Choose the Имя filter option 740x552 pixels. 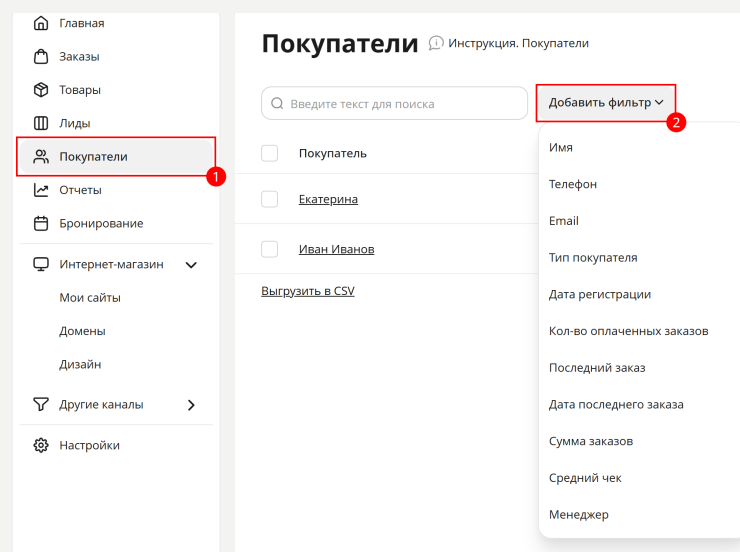pos(561,148)
